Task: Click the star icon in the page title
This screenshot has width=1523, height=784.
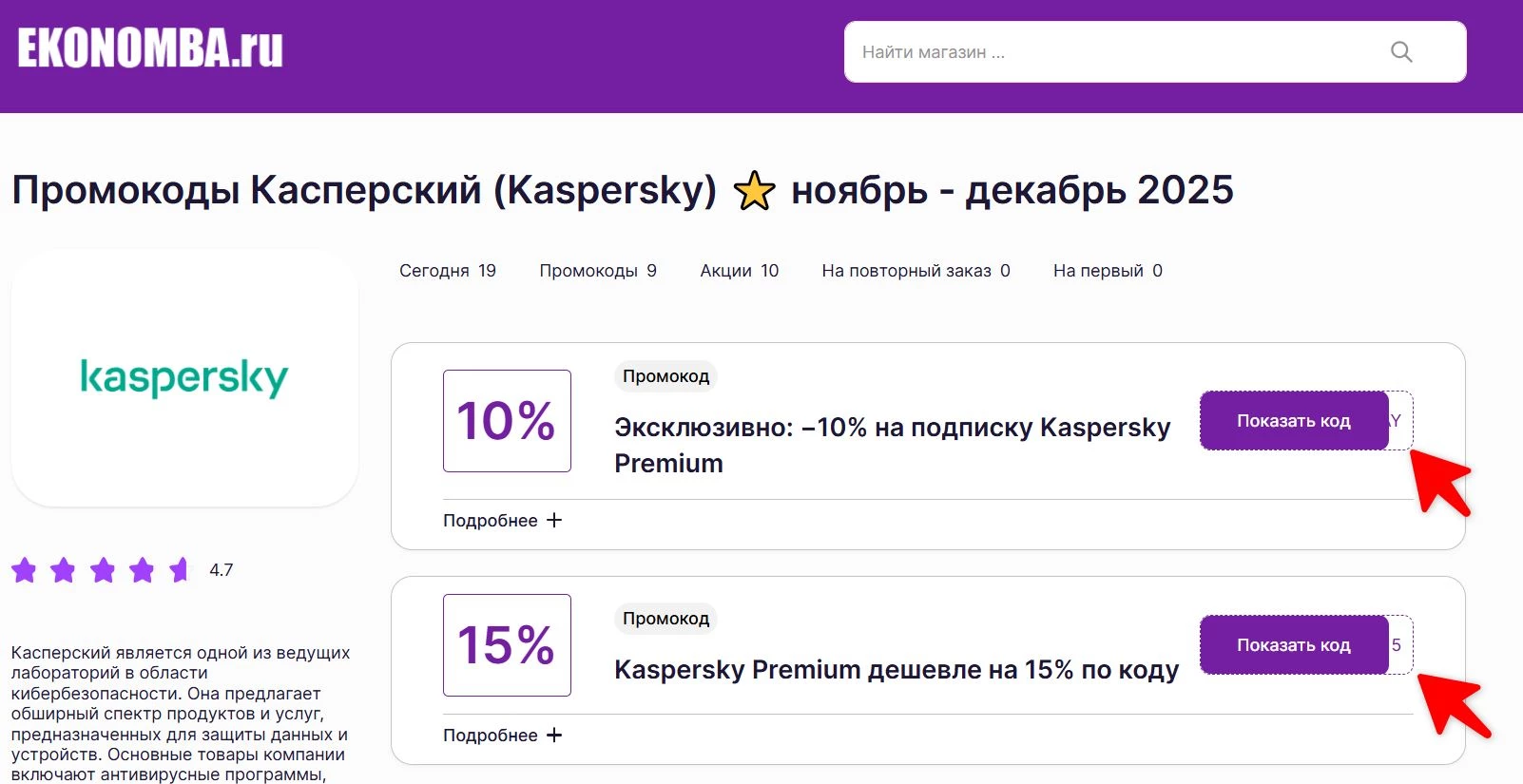Action: (x=754, y=190)
